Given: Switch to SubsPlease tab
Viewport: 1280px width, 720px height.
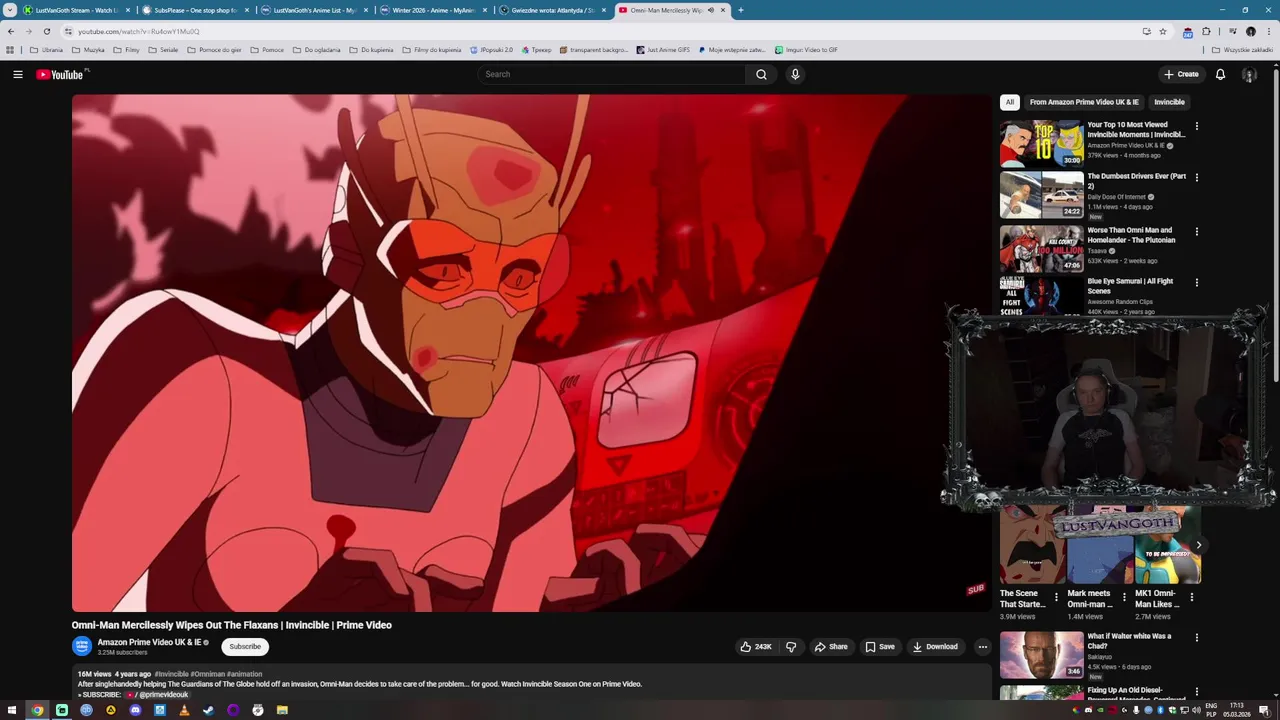Looking at the screenshot, I should pyautogui.click(x=196, y=10).
